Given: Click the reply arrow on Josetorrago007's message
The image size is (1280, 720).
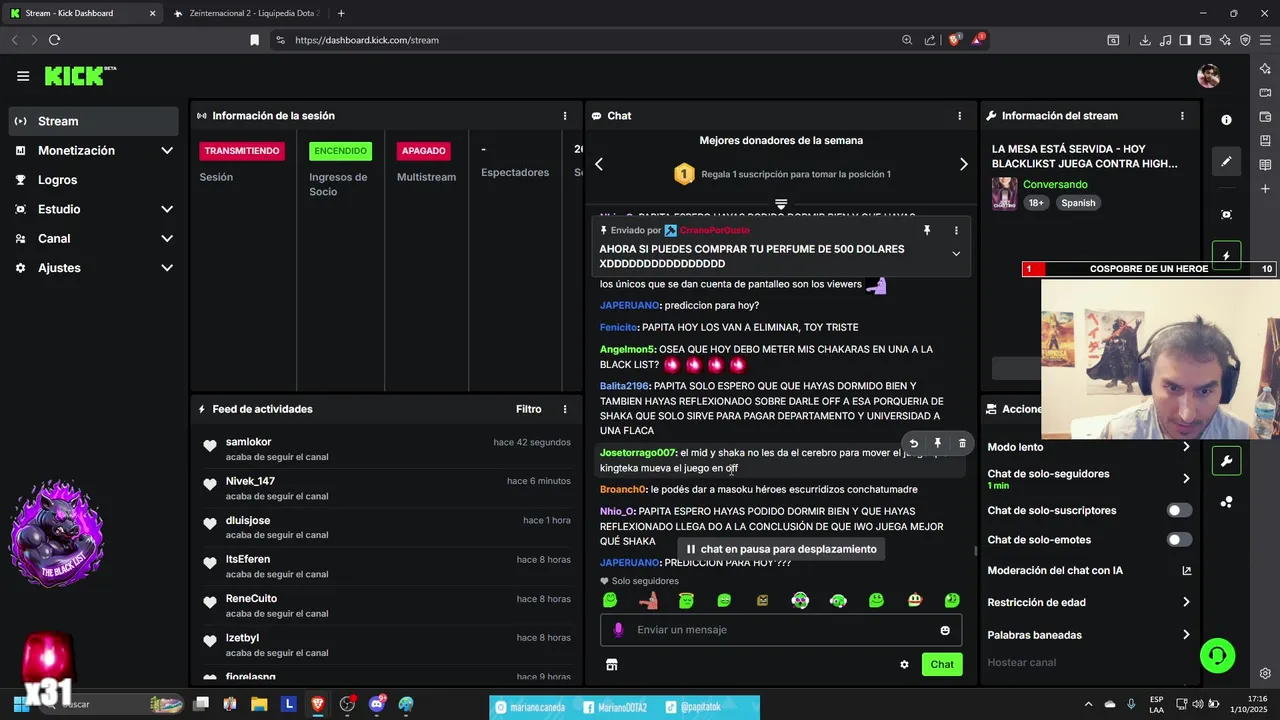Looking at the screenshot, I should [913, 443].
